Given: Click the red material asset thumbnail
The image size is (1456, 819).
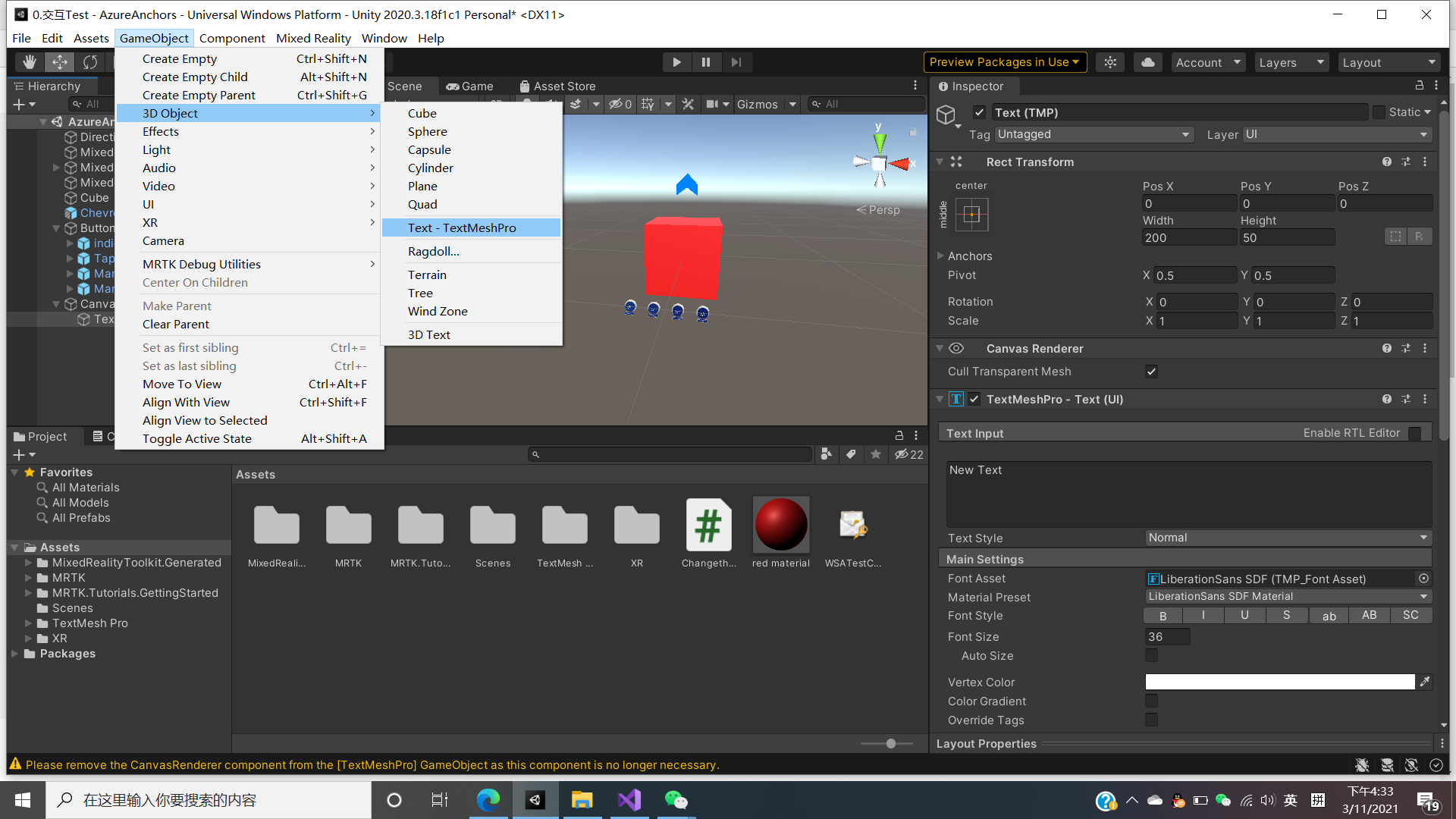Looking at the screenshot, I should pos(780,523).
